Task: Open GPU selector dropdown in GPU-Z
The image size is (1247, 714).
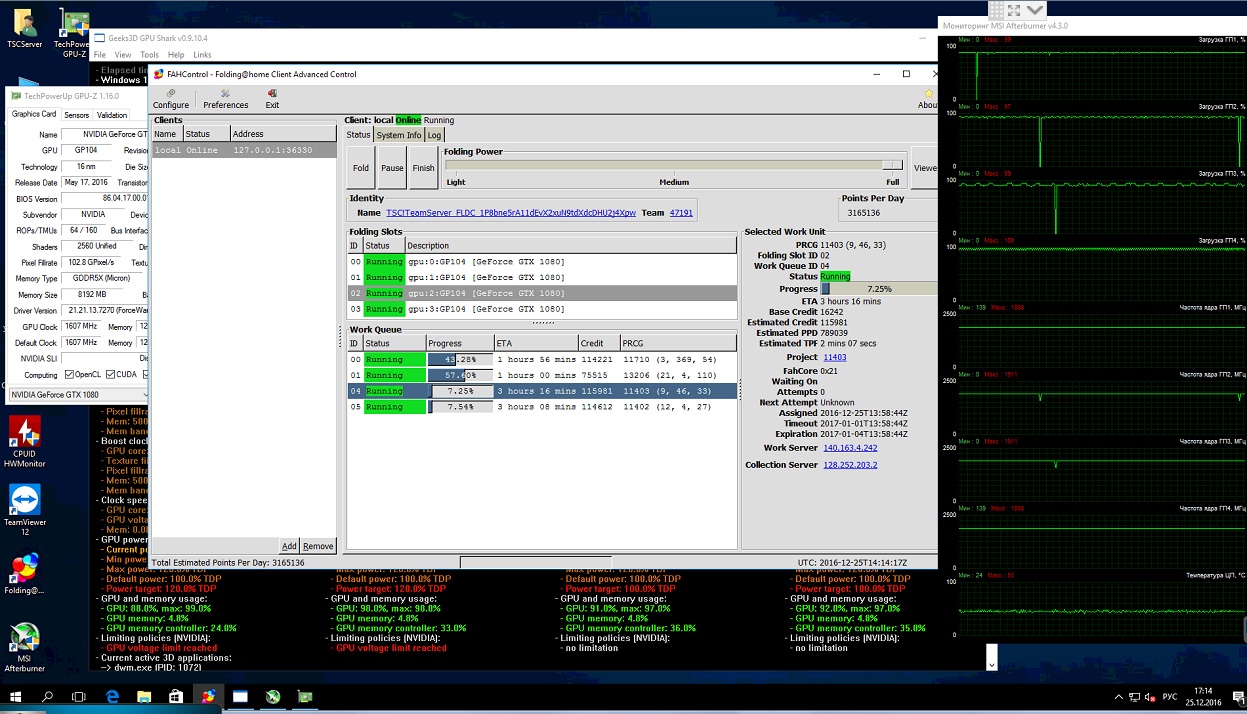Action: [78, 395]
